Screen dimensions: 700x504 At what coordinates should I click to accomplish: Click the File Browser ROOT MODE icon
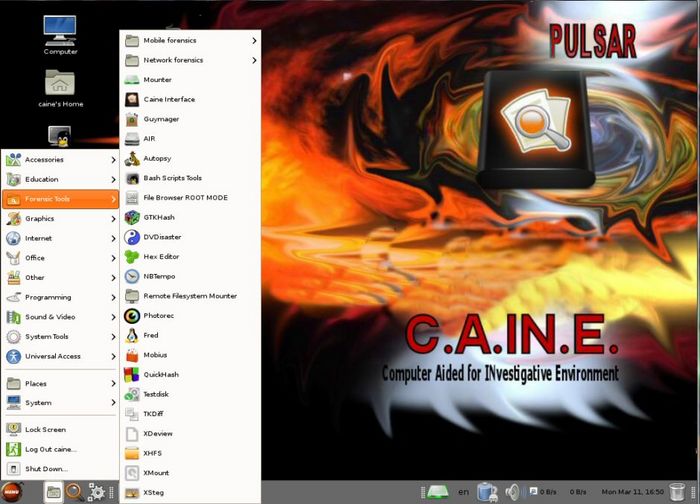click(132, 198)
